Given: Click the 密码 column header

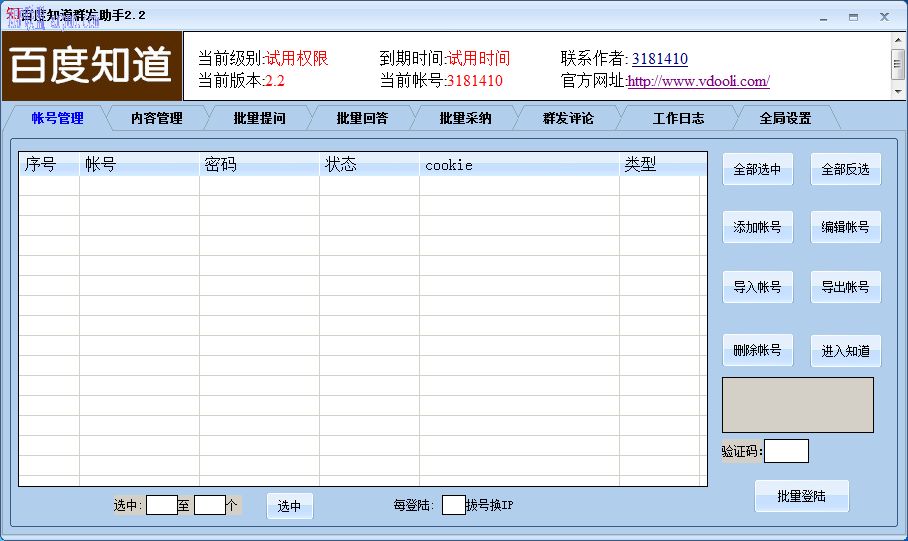Looking at the screenshot, I should [259, 165].
